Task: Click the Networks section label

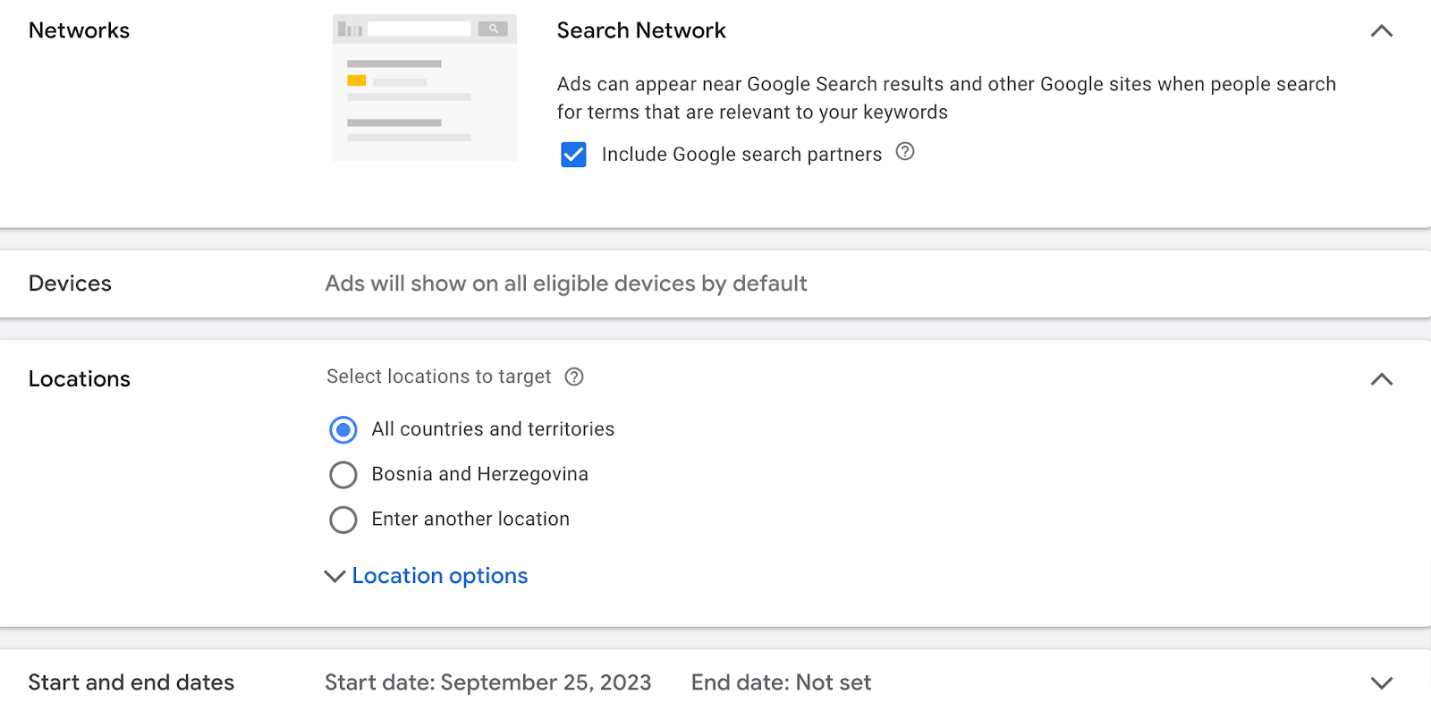Action: (x=78, y=30)
